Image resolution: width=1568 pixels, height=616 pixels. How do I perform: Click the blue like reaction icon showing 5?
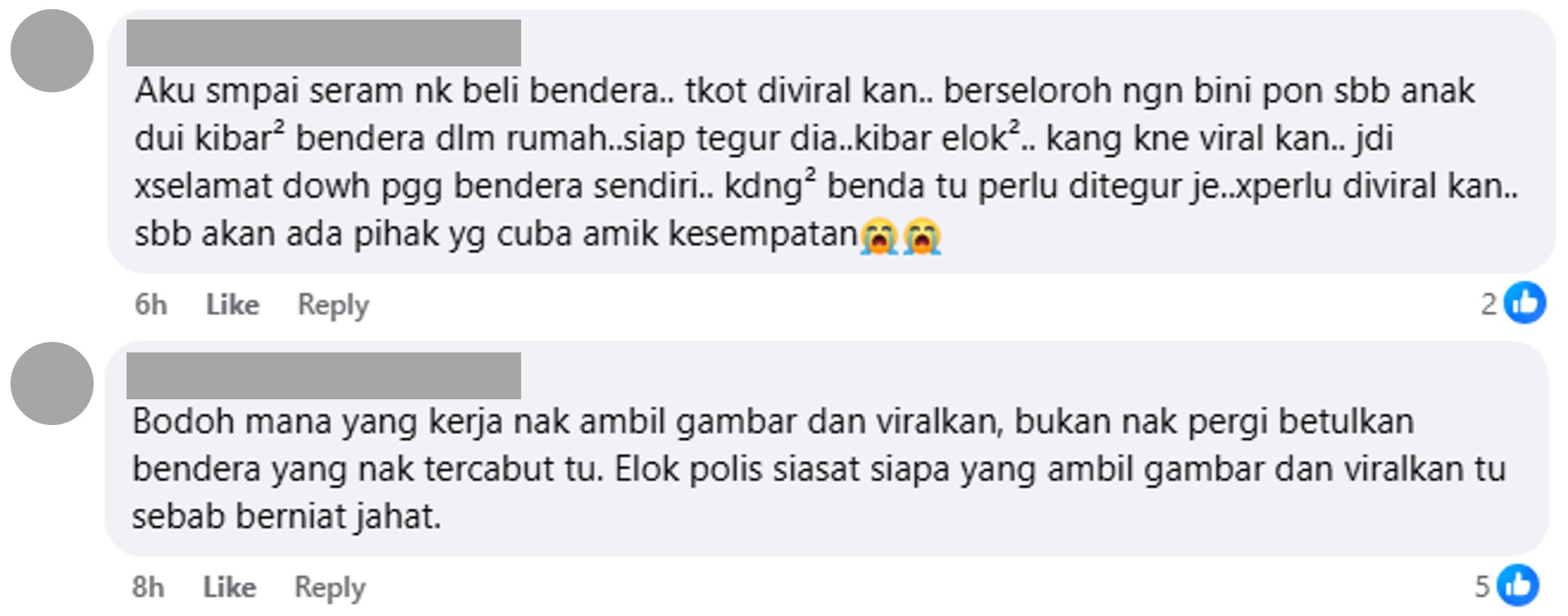coord(1518,585)
